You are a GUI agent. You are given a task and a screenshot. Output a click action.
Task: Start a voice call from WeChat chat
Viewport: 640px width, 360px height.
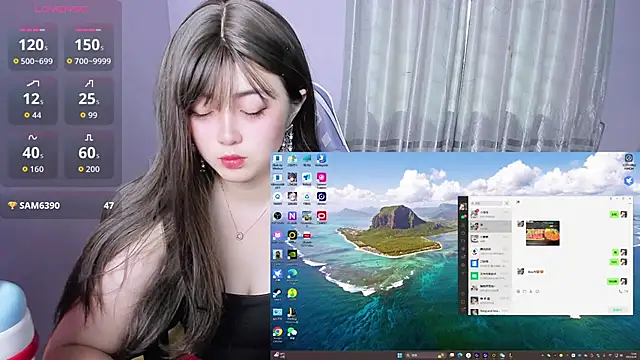click(x=620, y=291)
